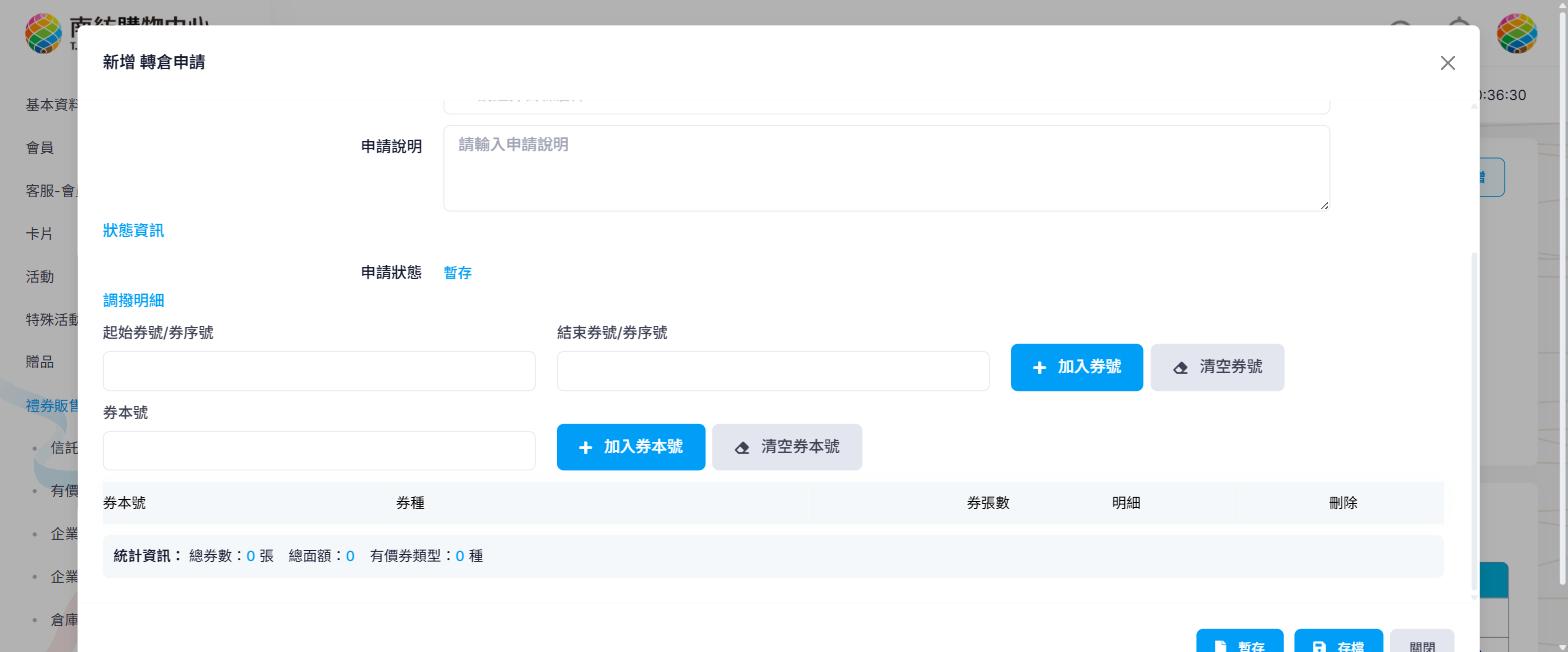The image size is (1568, 652).
Task: Click into the 申請說明 text area
Action: [x=886, y=168]
